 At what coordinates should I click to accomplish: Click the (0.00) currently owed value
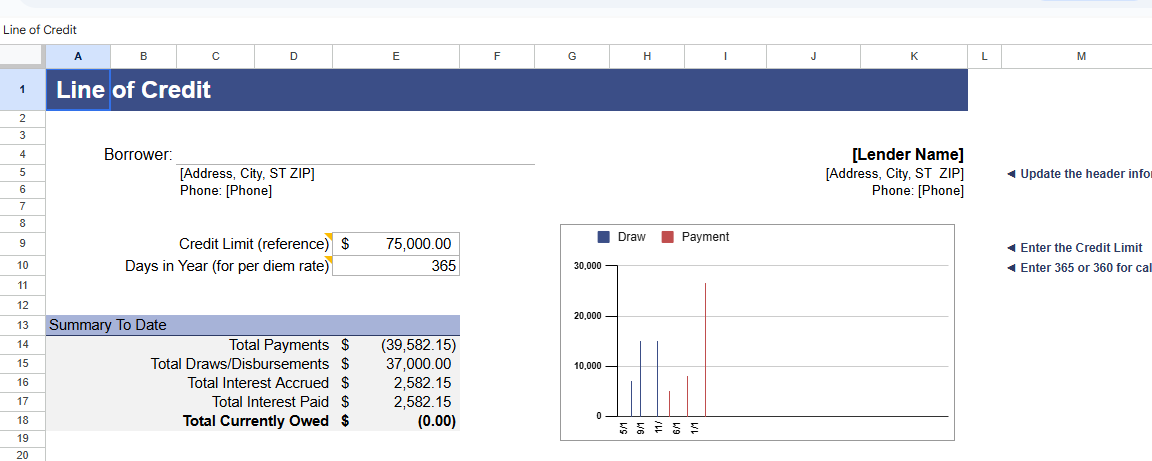pyautogui.click(x=436, y=421)
